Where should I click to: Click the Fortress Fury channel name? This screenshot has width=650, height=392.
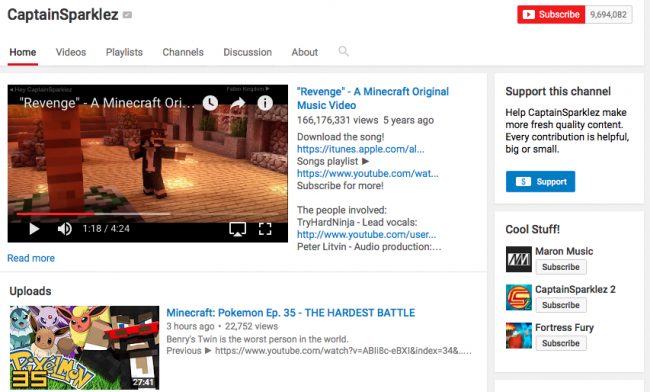pos(564,327)
